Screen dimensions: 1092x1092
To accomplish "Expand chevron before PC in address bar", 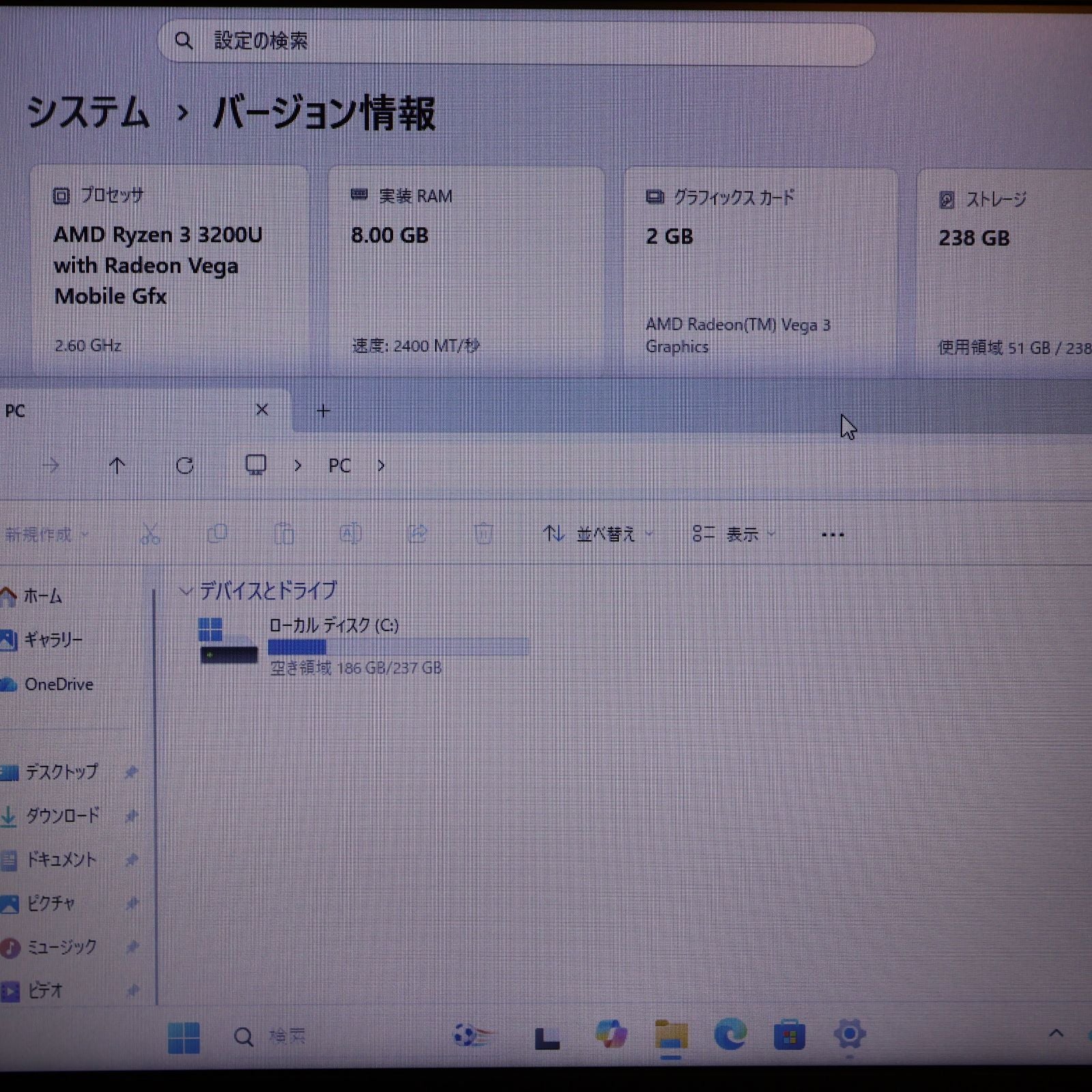I will pos(298,465).
